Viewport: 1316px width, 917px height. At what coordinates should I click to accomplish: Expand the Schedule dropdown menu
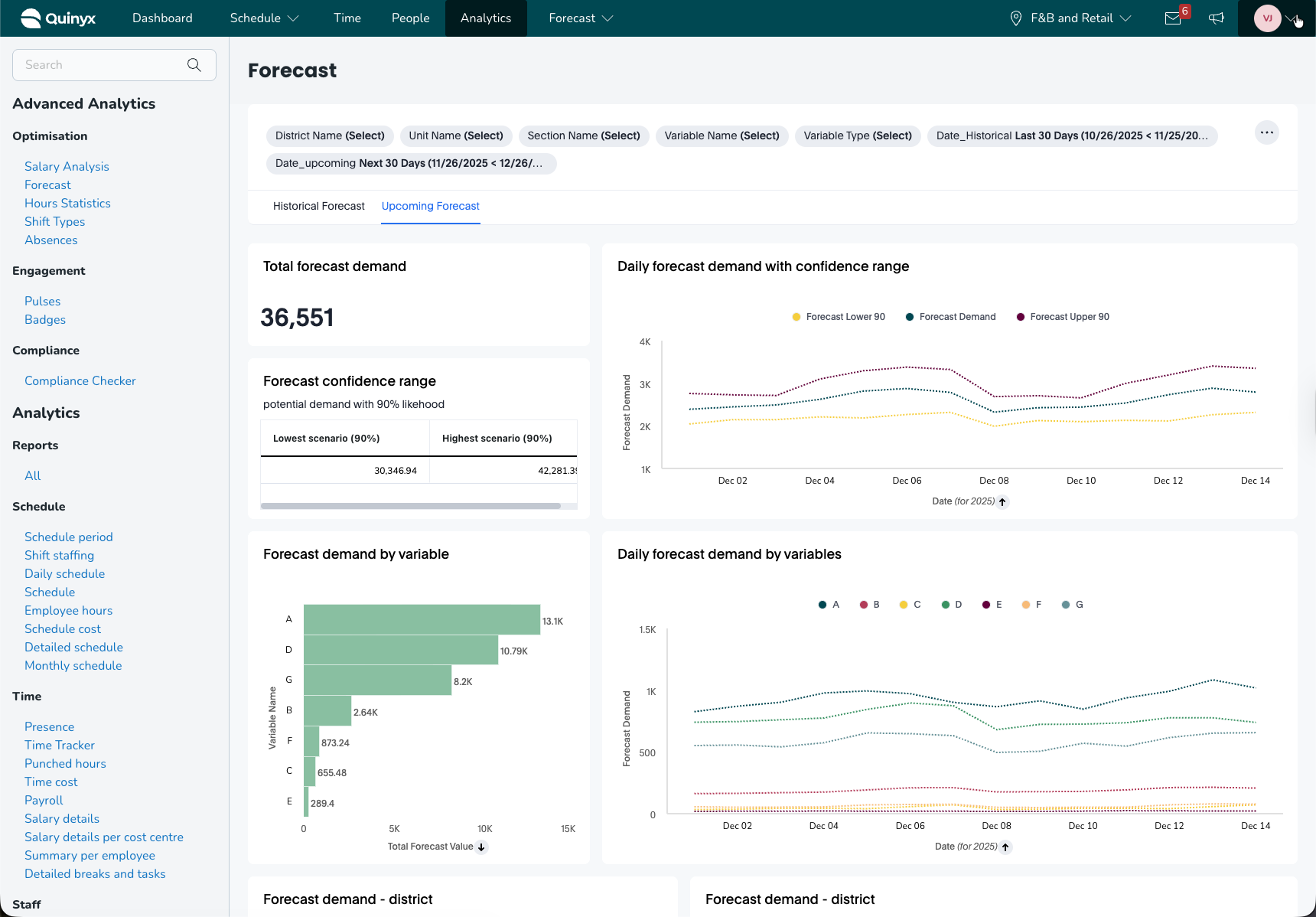click(x=264, y=18)
